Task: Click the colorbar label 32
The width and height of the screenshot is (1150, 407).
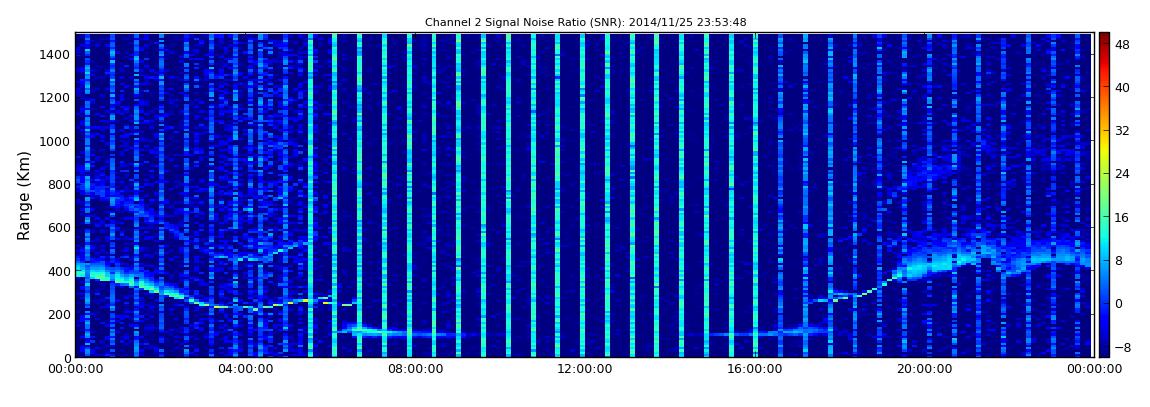Action: coord(1123,130)
